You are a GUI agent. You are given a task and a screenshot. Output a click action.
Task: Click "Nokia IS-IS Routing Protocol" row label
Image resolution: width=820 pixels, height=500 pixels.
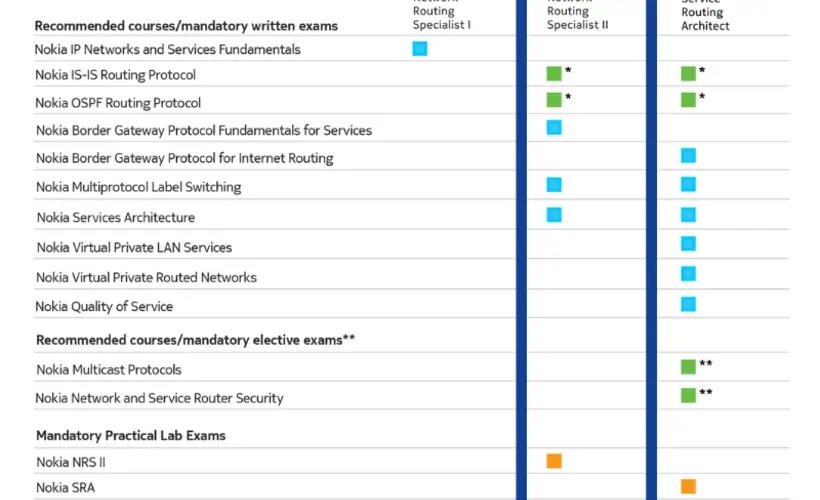click(116, 75)
